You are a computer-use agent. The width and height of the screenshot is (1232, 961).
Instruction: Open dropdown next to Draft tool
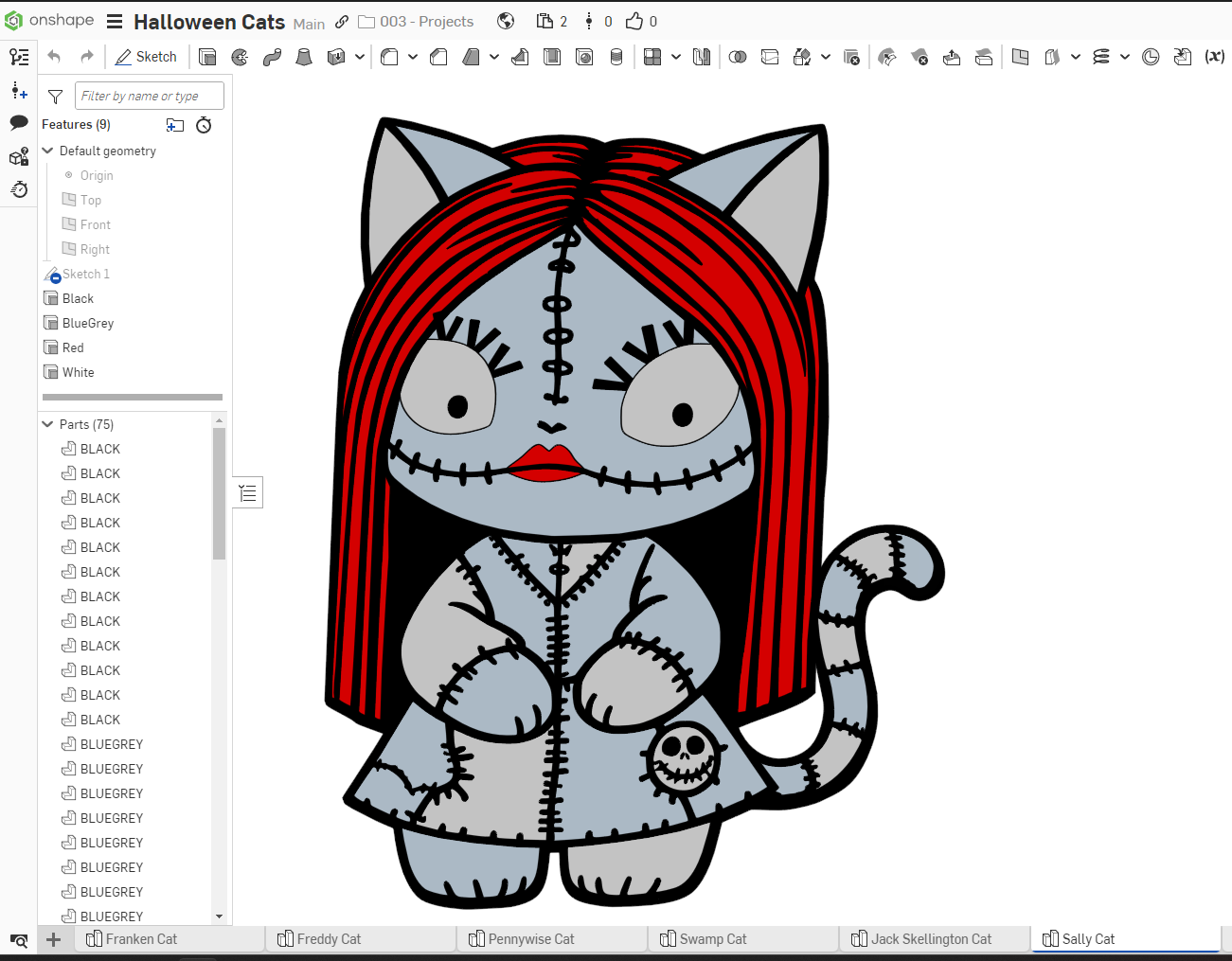pyautogui.click(x=494, y=57)
